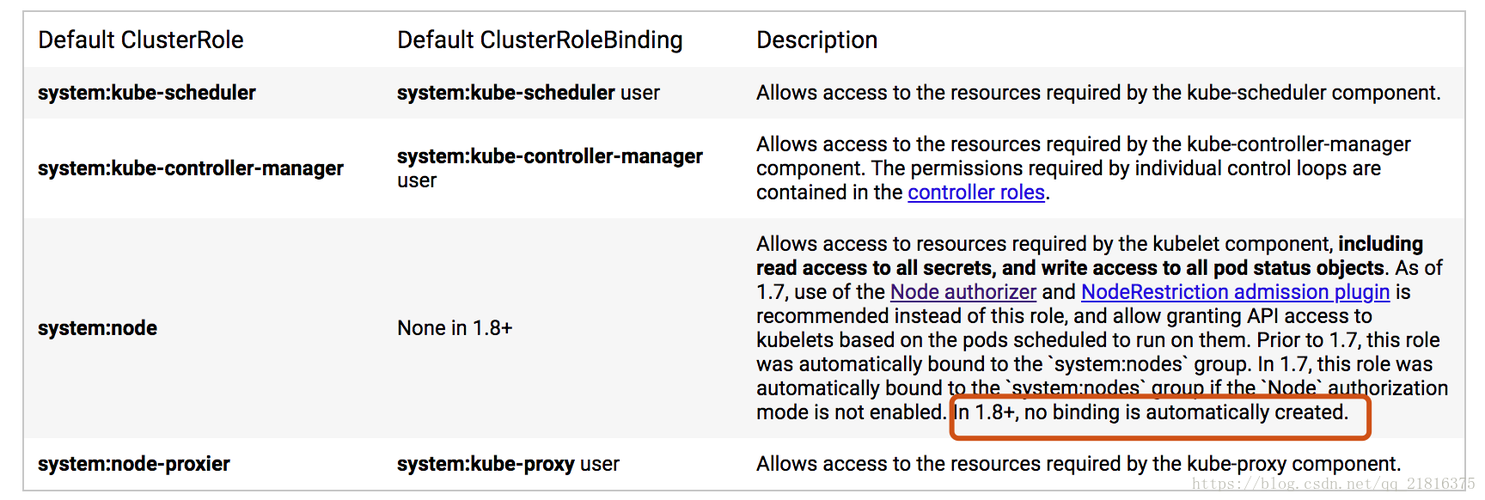
Task: Open the controller roles link
Action: click(976, 192)
